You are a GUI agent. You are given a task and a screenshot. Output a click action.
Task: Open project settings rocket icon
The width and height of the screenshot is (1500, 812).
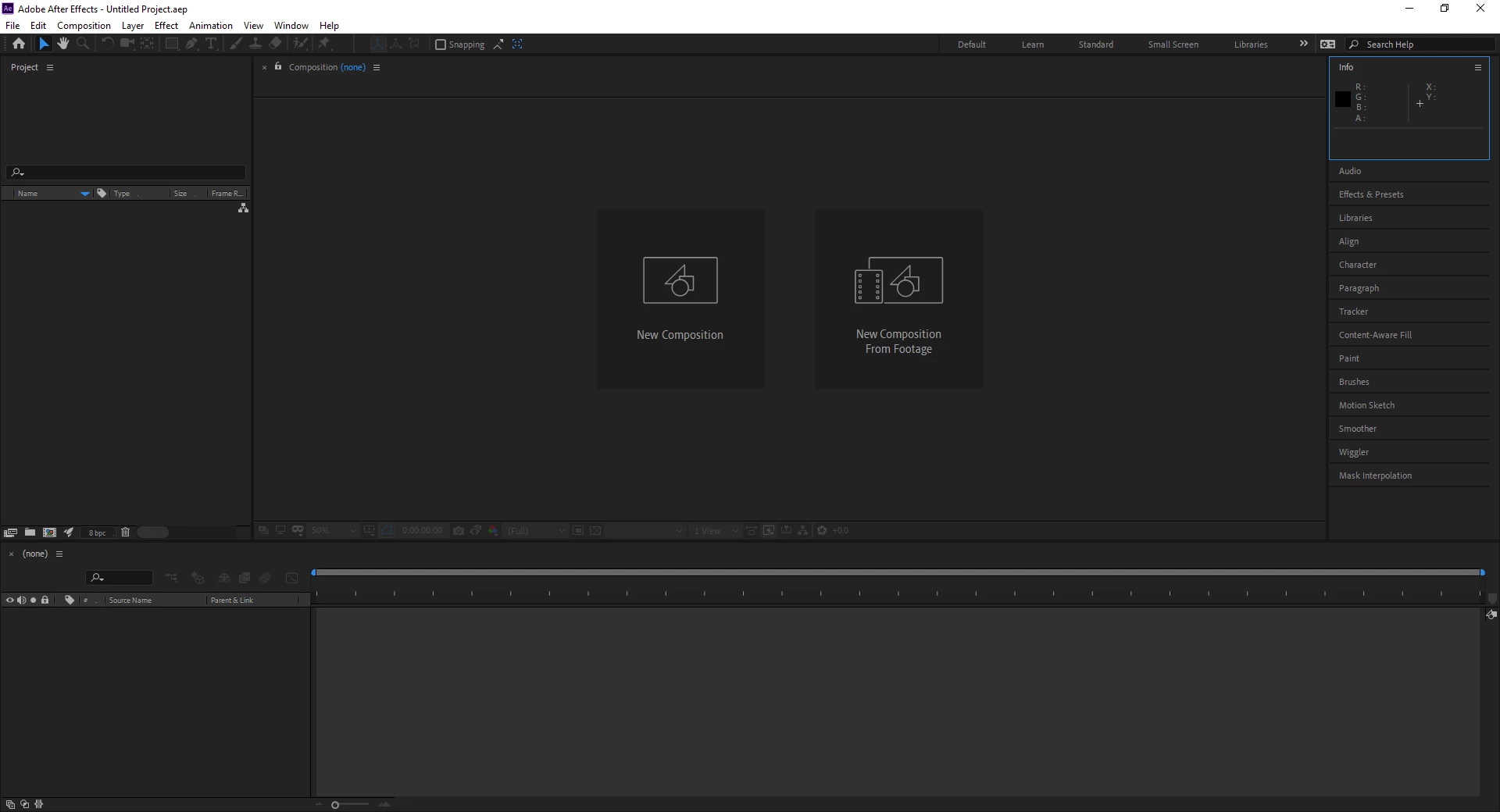coord(69,532)
